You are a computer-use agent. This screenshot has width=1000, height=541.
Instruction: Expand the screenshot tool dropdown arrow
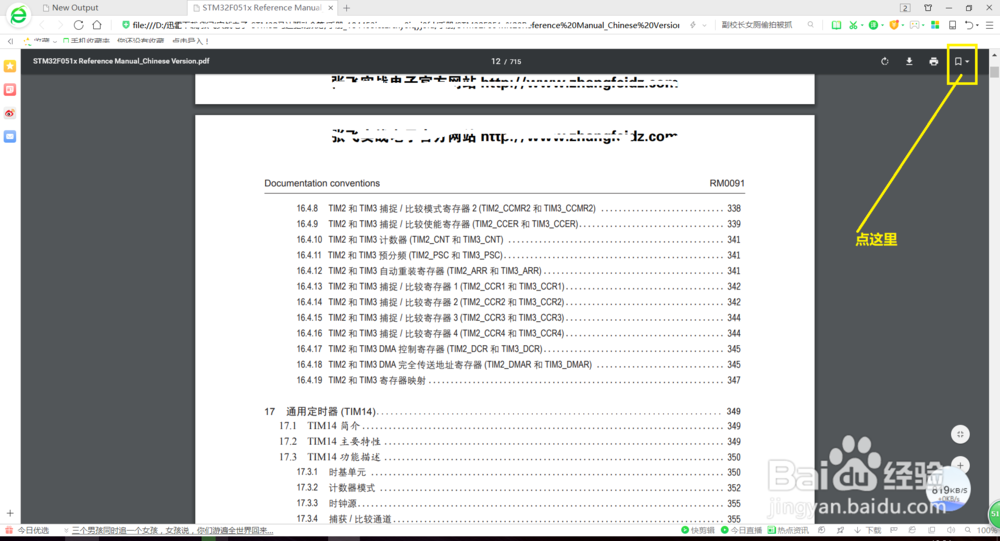click(x=862, y=26)
